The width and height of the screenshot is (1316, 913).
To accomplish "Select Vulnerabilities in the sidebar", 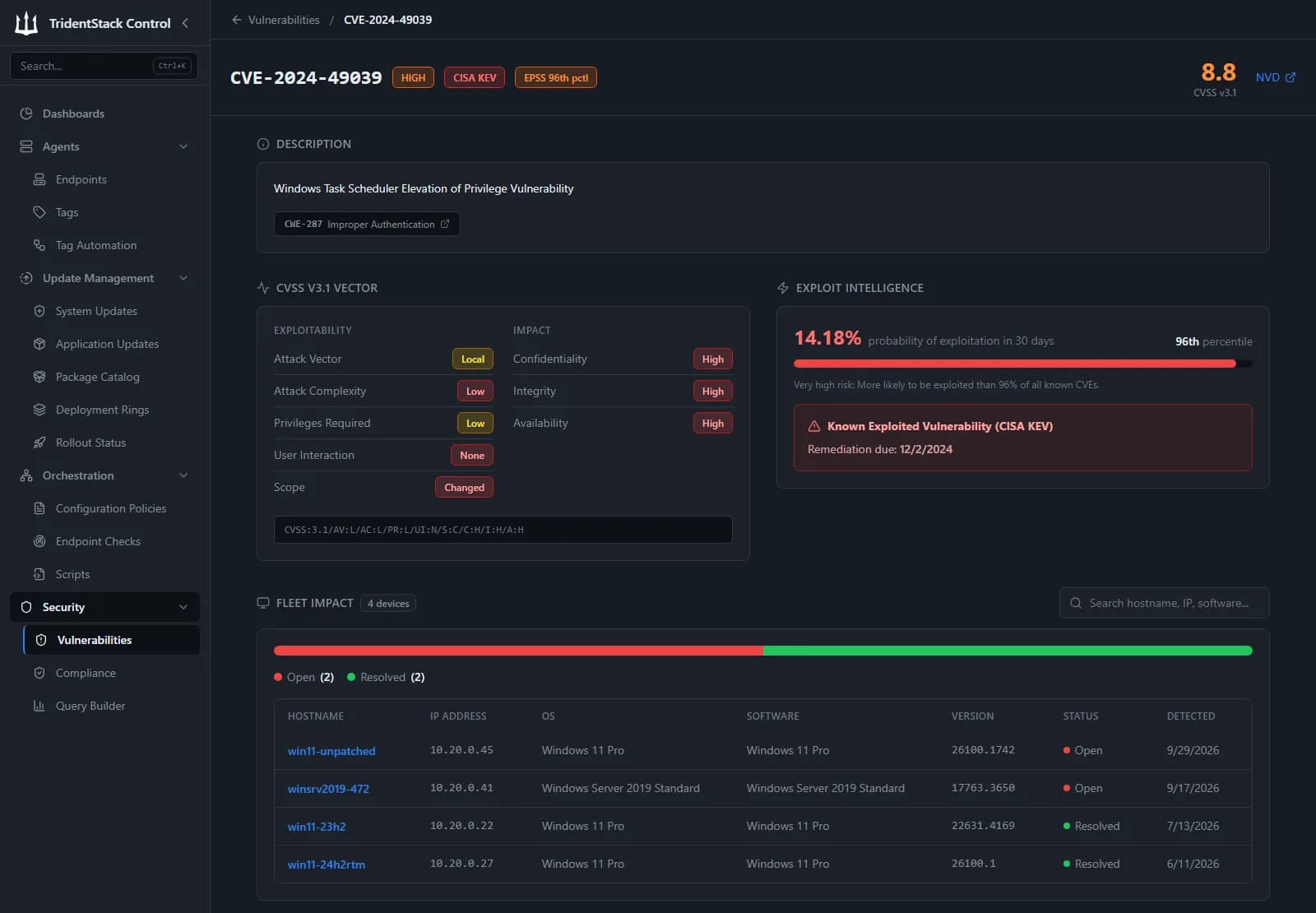I will point(111,640).
